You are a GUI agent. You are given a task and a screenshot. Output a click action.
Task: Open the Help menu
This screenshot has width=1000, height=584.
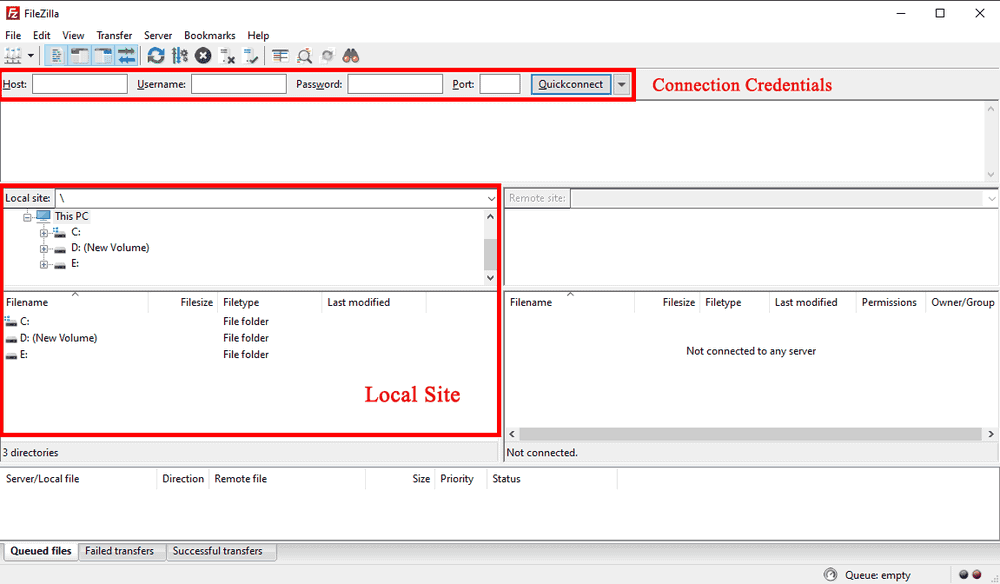[258, 36]
